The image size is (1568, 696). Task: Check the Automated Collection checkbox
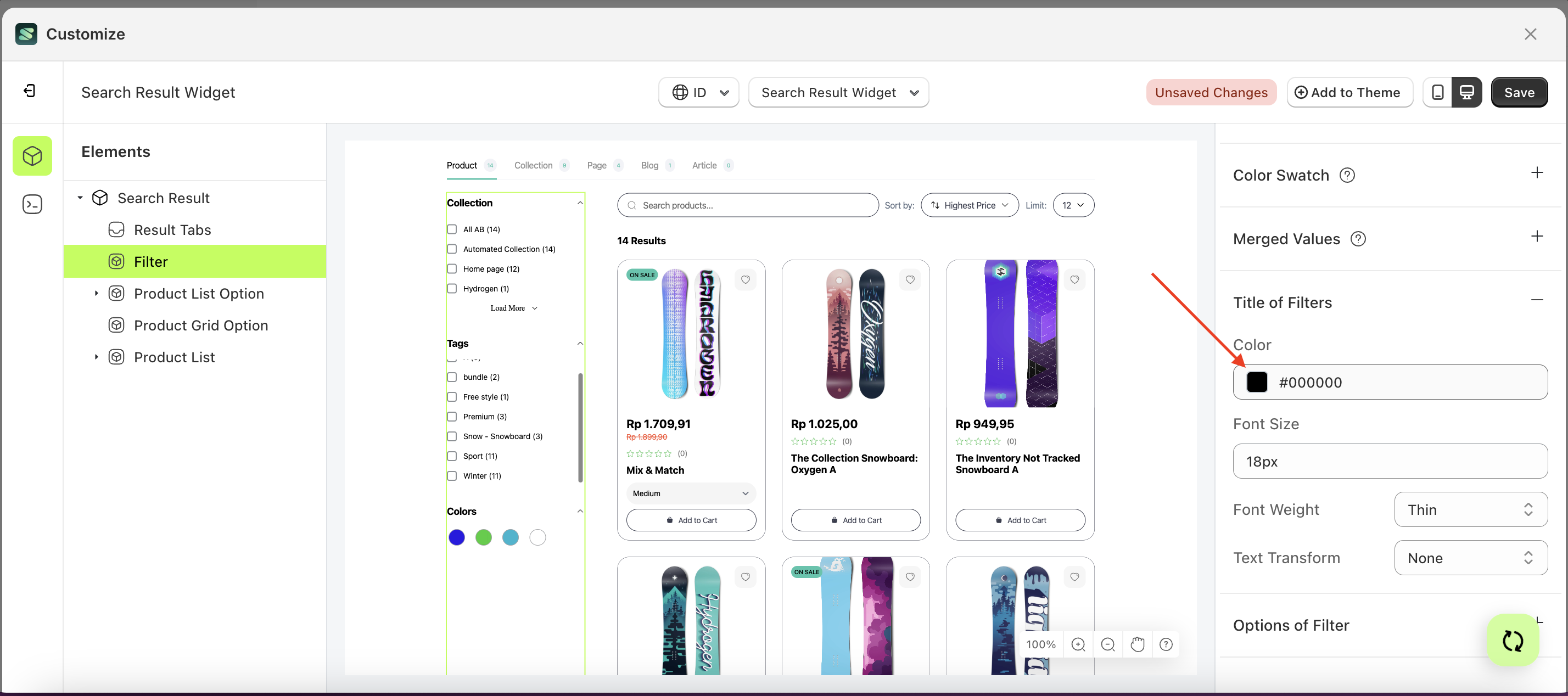point(452,249)
